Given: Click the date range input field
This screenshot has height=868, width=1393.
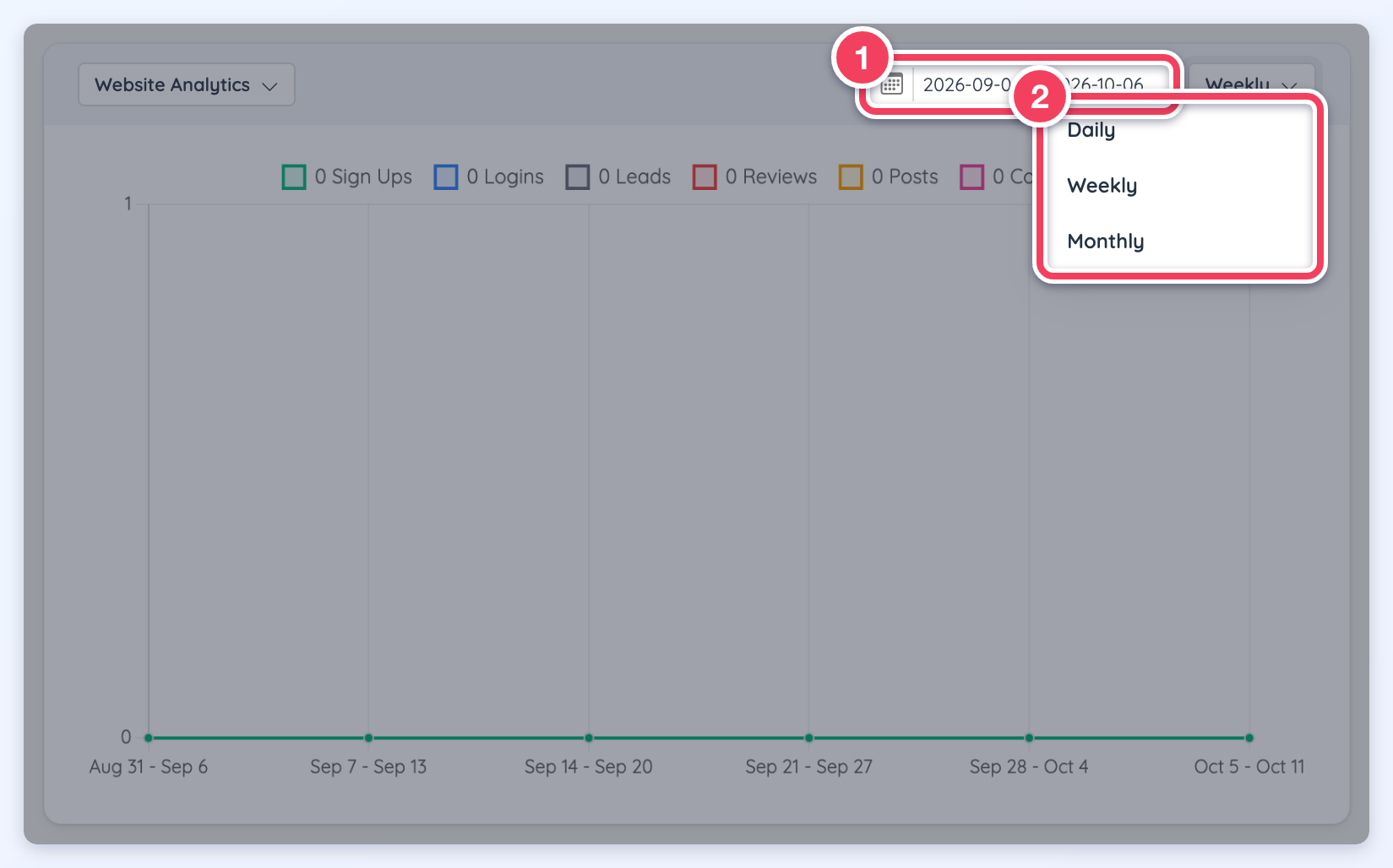Looking at the screenshot, I should [1034, 84].
